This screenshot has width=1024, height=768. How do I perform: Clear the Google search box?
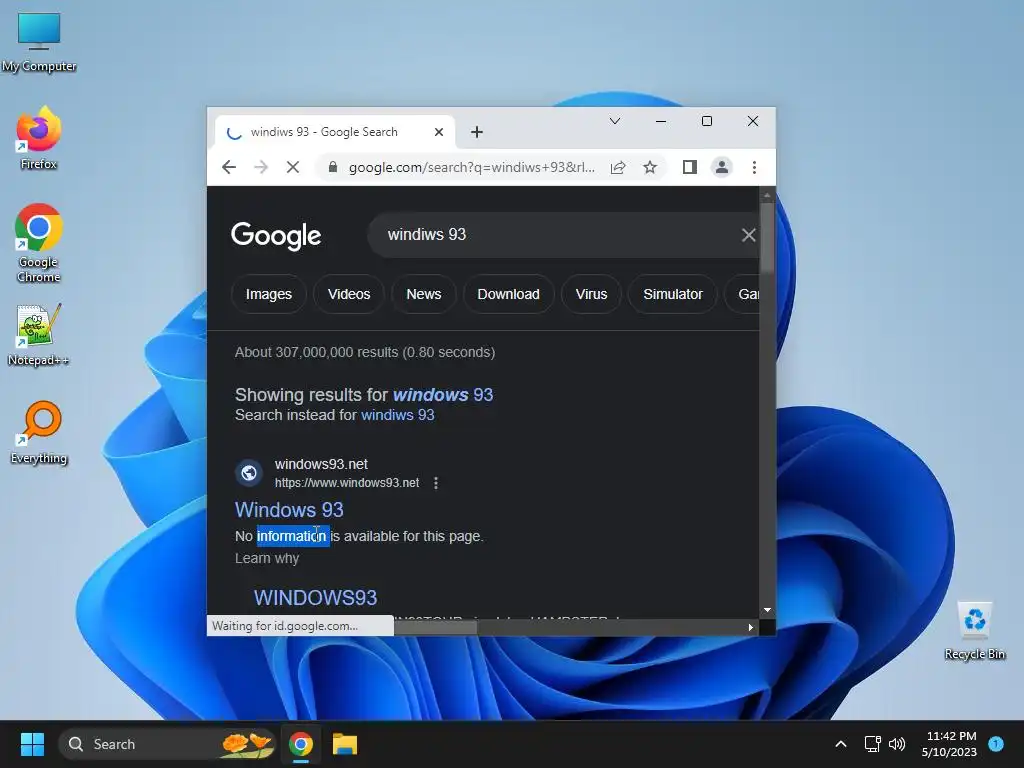(748, 235)
